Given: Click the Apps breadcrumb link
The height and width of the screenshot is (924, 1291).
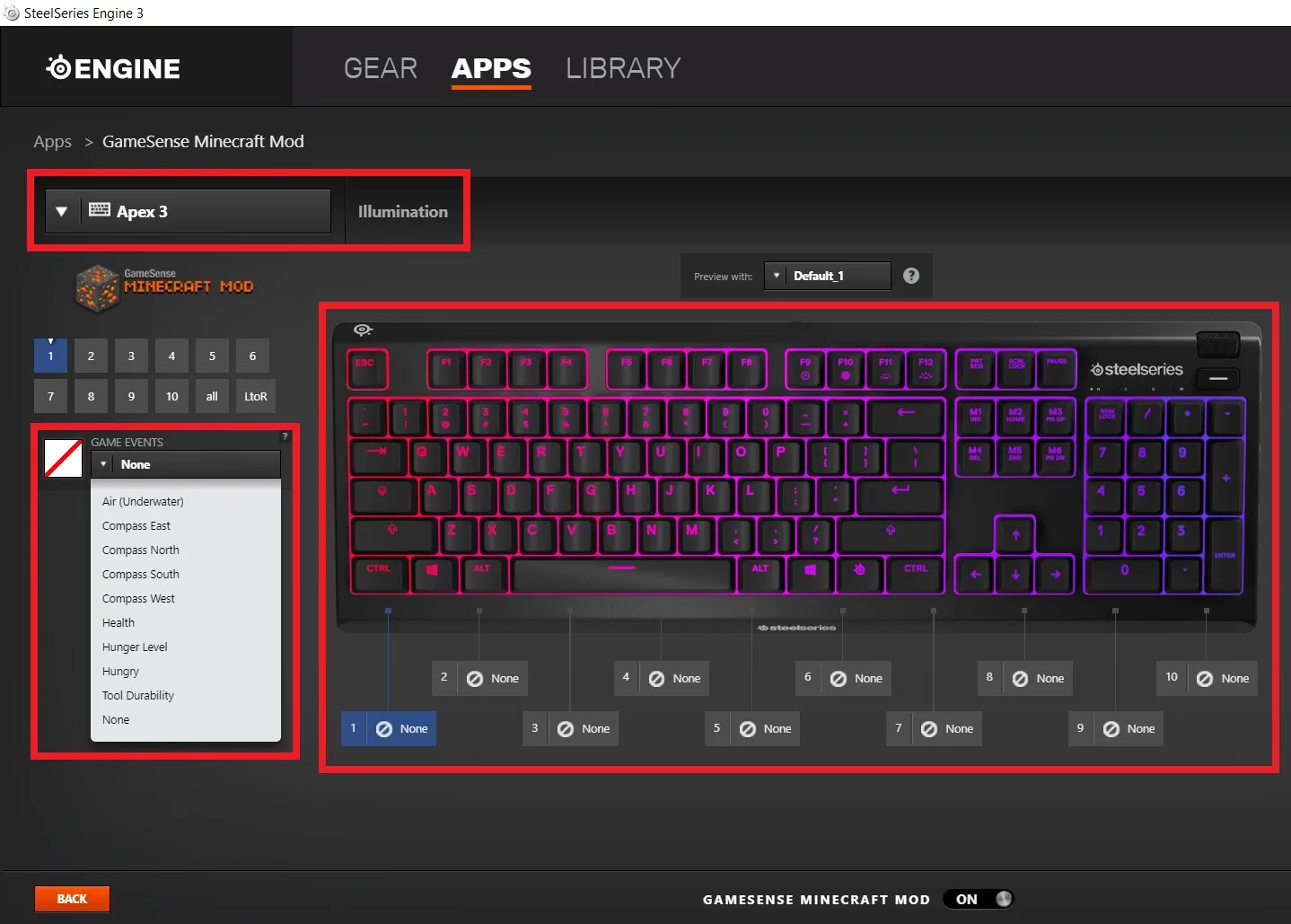Looking at the screenshot, I should [52, 142].
